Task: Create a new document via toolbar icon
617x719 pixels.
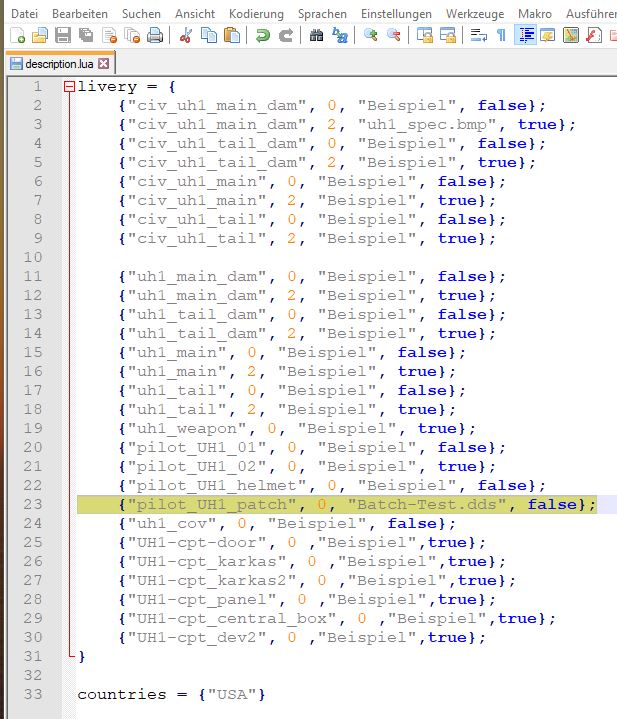Action: pos(17,35)
